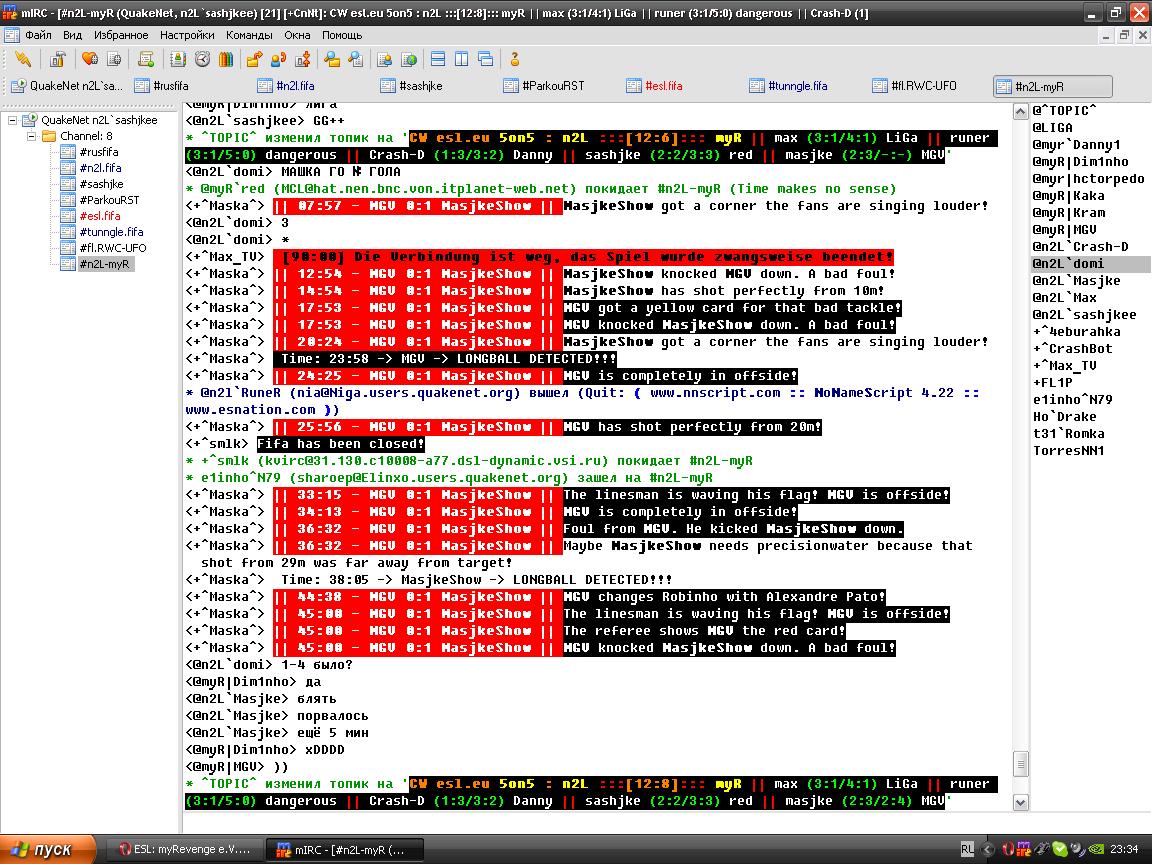Click chat scrollbar down arrow
Screen dimensions: 1152x864
pos(1021,802)
